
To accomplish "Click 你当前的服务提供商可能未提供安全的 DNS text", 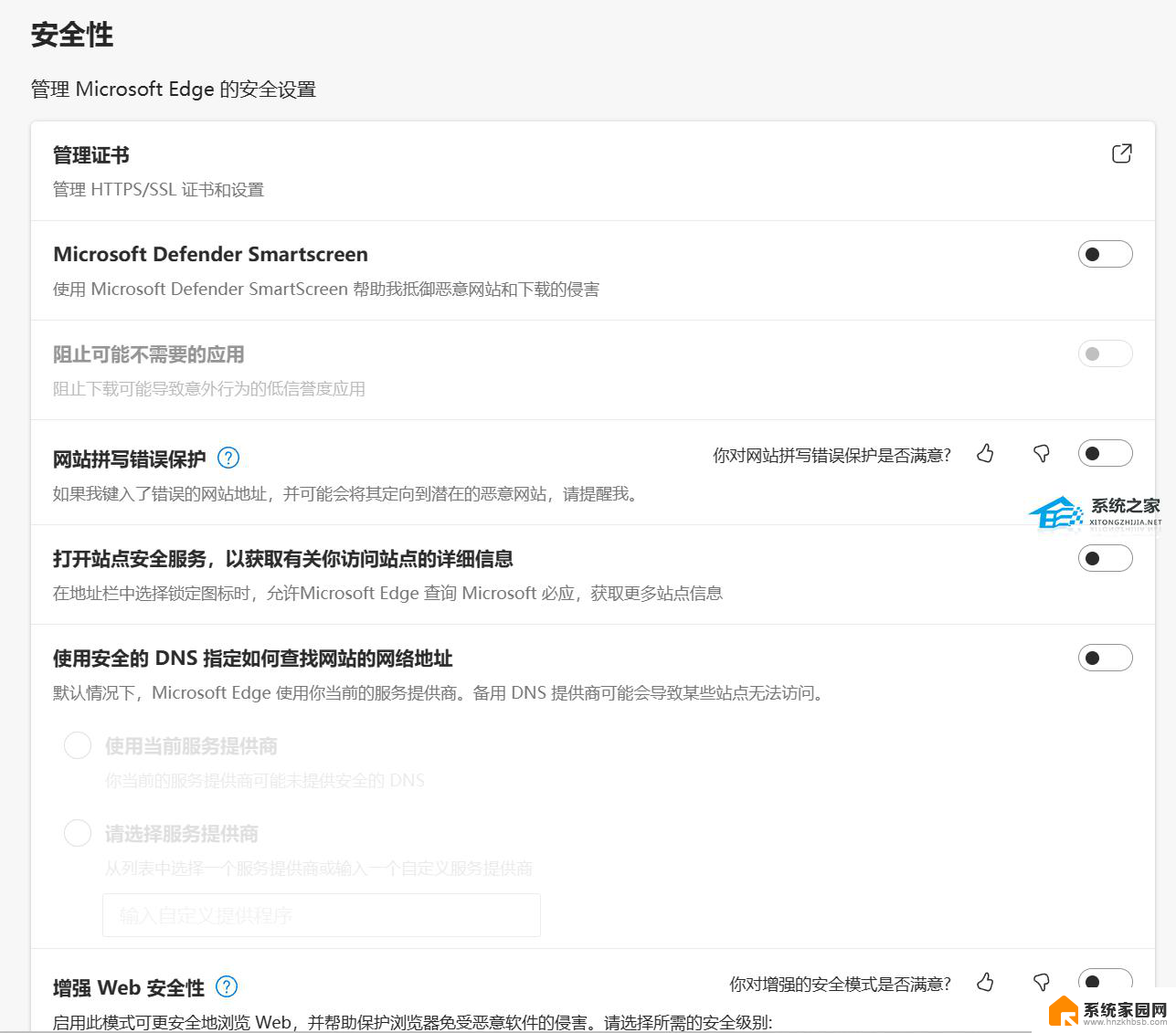I will pyautogui.click(x=265, y=781).
